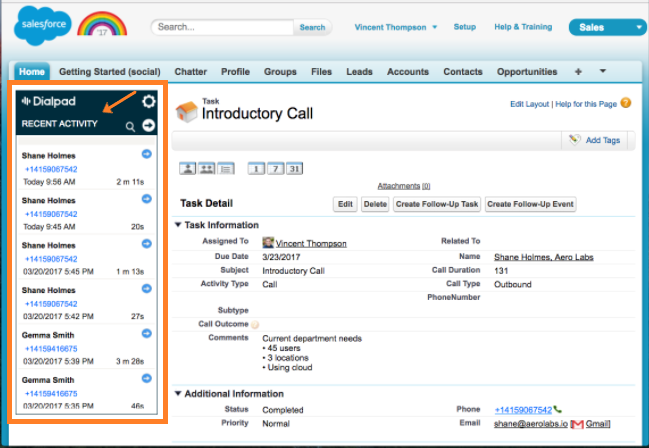The height and width of the screenshot is (448, 649).
Task: Click the help question mark icon
Action: pyautogui.click(x=626, y=103)
